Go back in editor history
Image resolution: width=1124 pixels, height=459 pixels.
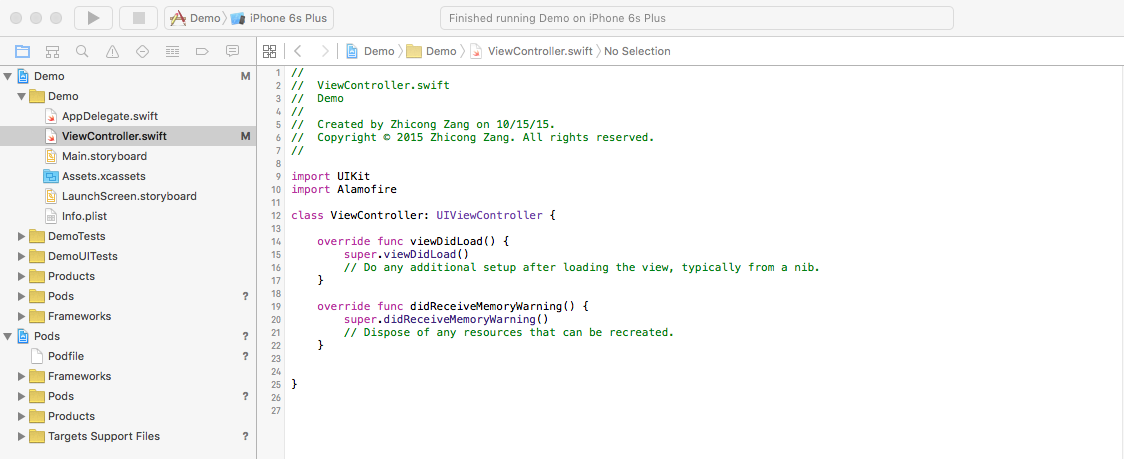(298, 51)
